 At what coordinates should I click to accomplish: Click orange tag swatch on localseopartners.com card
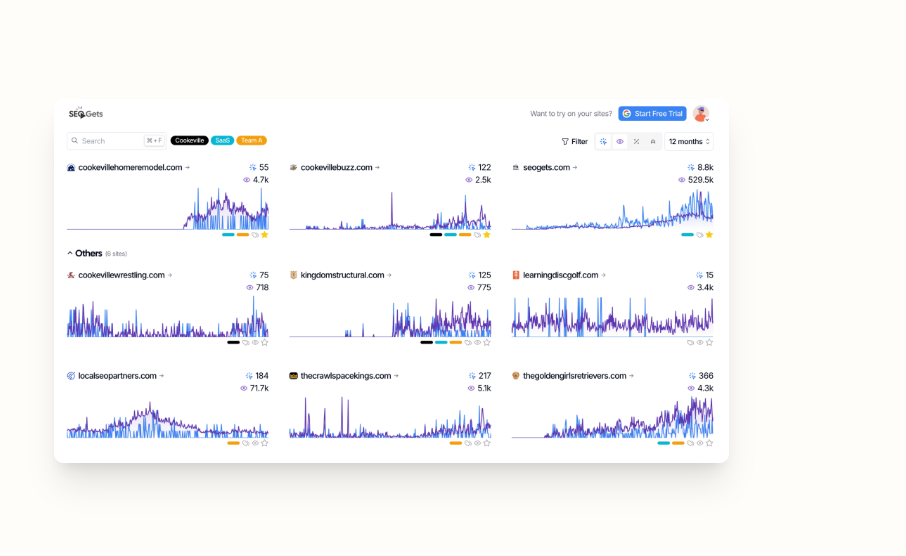click(233, 443)
